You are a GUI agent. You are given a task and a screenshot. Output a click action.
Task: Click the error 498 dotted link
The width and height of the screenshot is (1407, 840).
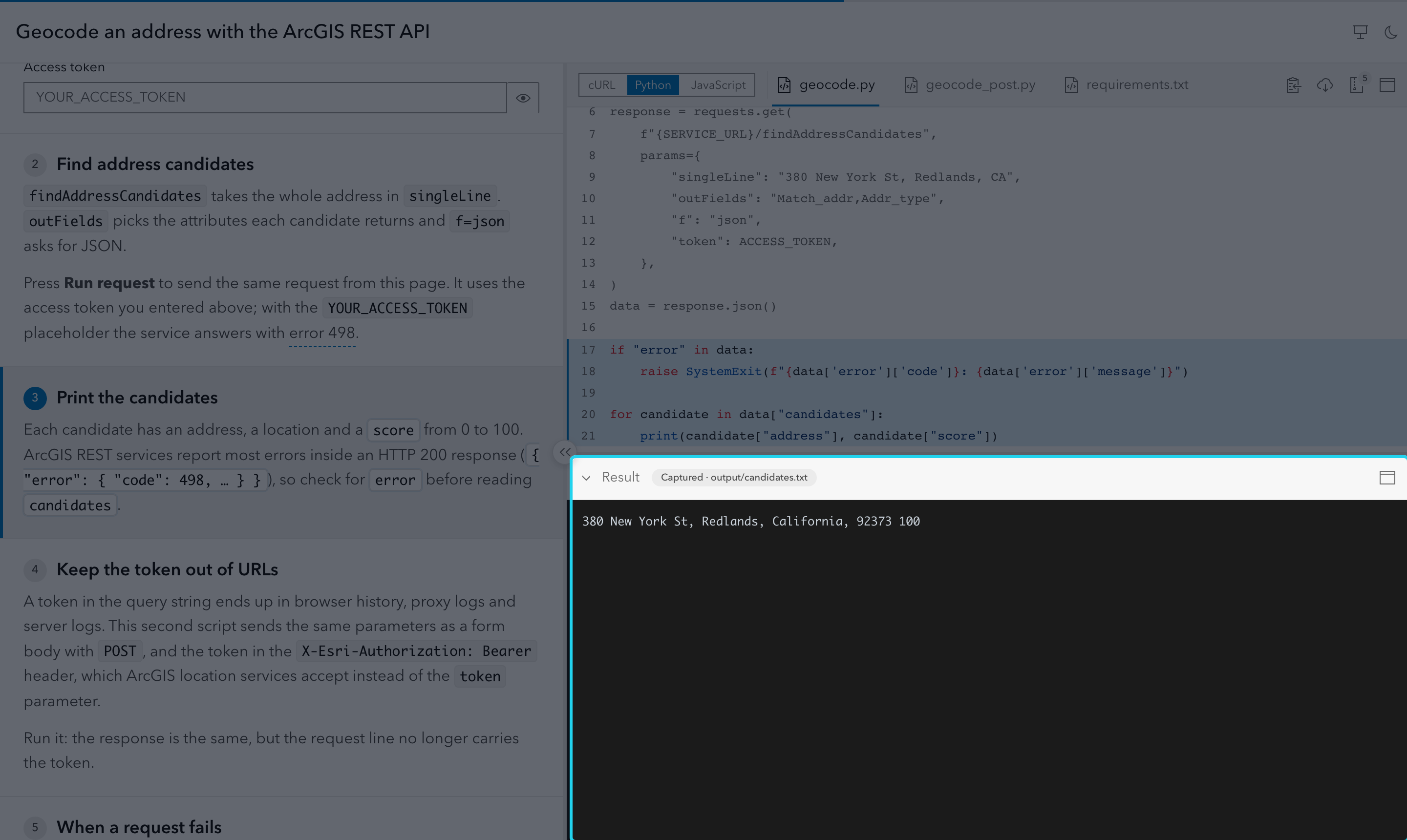tap(322, 333)
